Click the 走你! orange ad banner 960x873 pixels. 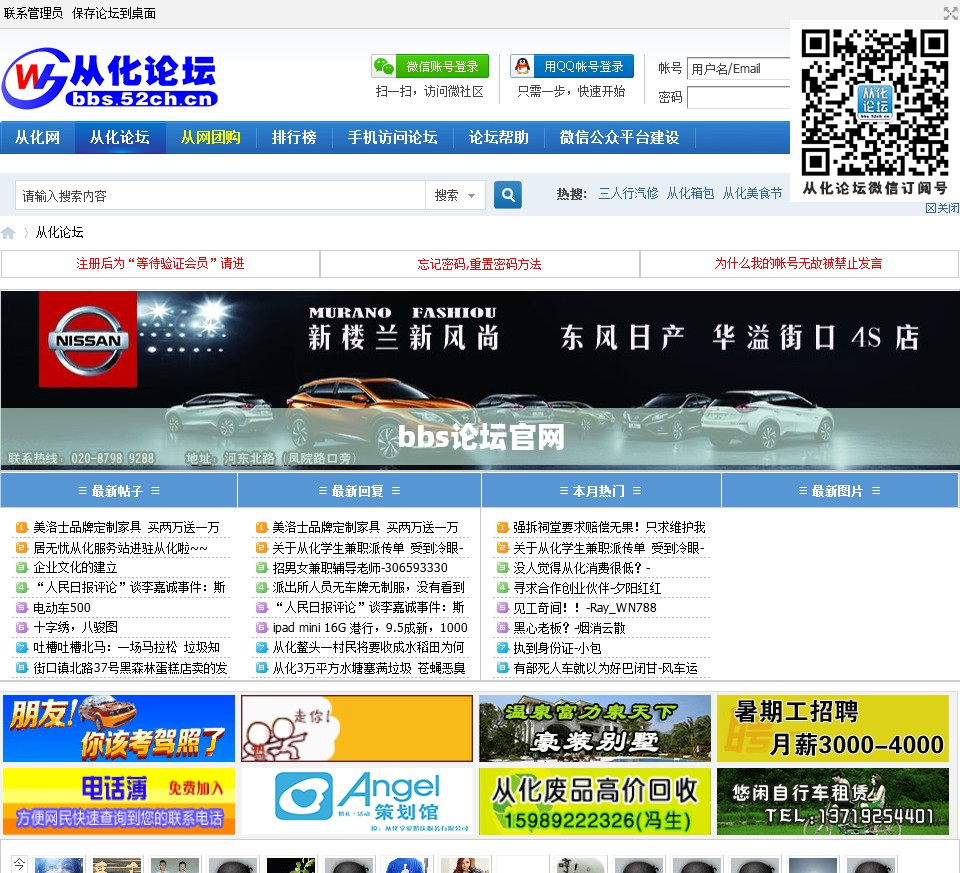357,728
